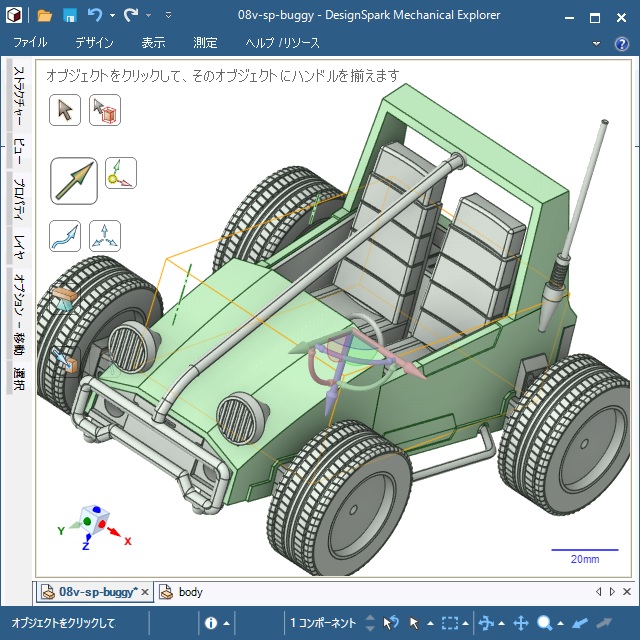
Task: Open the Undo history dropdown arrow
Action: click(112, 16)
